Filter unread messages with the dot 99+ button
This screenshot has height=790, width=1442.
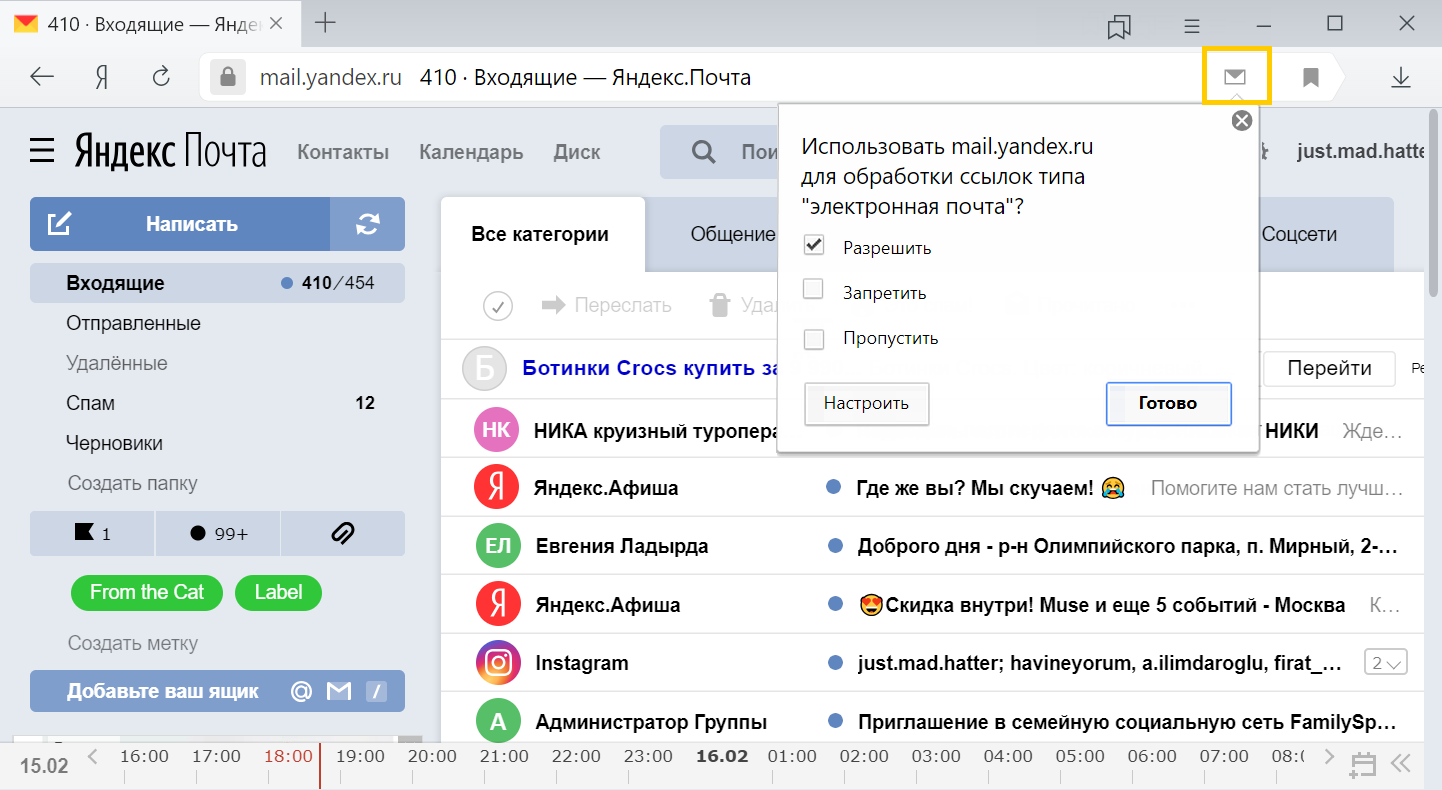[218, 533]
